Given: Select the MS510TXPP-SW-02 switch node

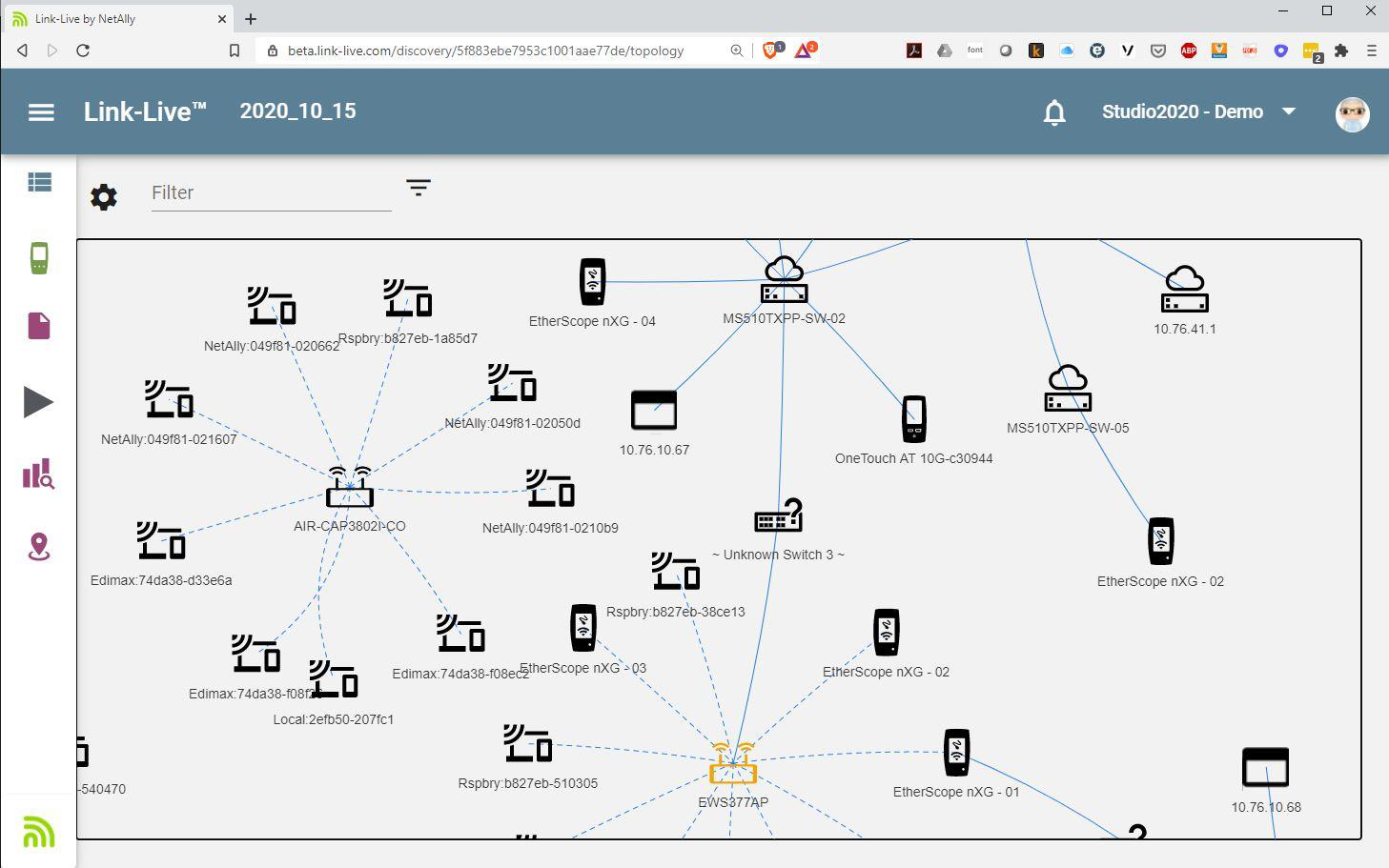Looking at the screenshot, I should click(x=785, y=280).
